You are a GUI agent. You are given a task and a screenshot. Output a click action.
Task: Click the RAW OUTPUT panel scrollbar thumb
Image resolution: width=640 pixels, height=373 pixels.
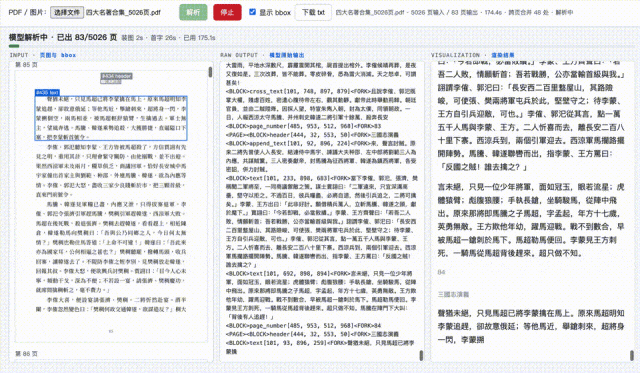point(421,355)
